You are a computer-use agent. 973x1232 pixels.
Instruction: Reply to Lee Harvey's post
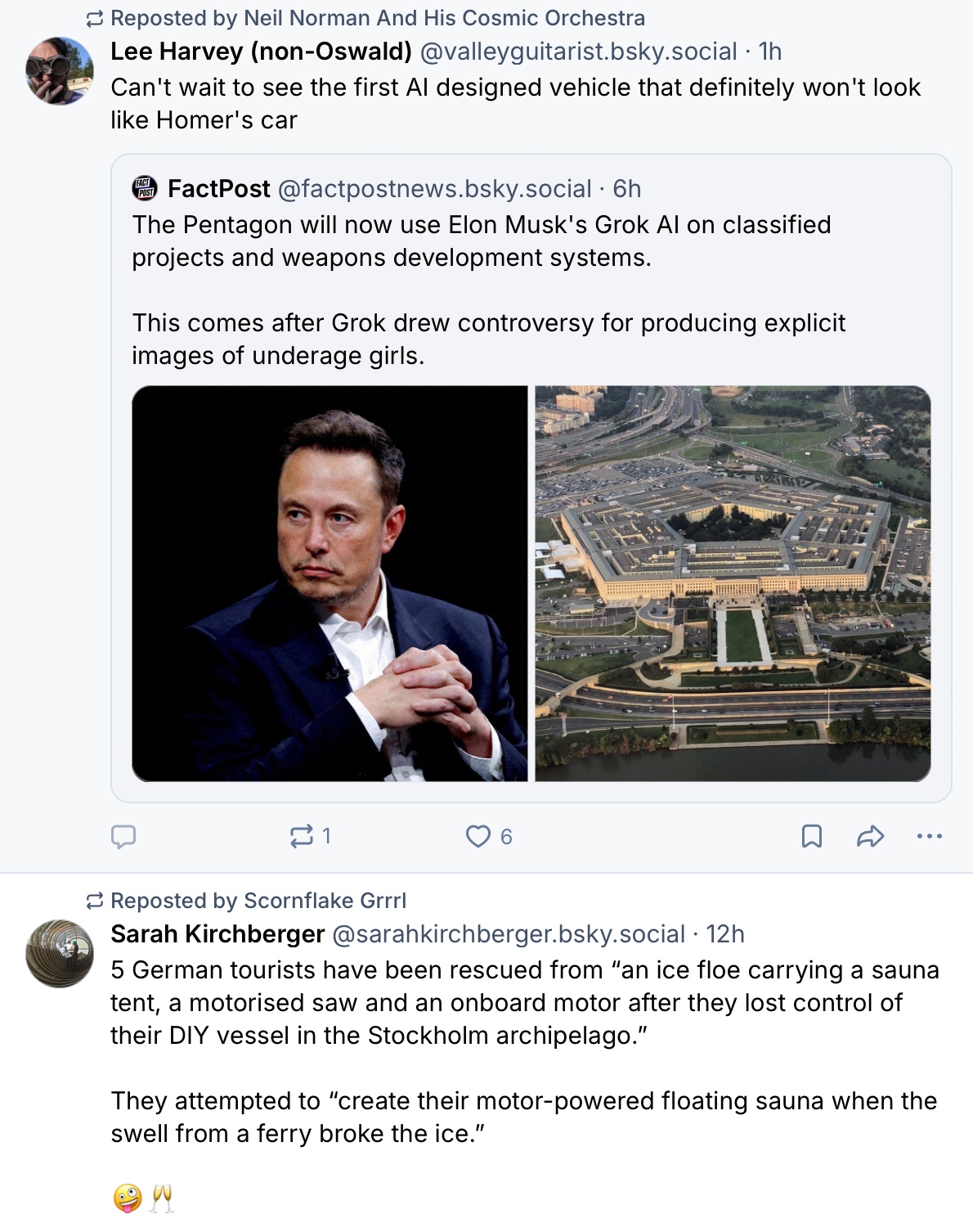click(123, 836)
